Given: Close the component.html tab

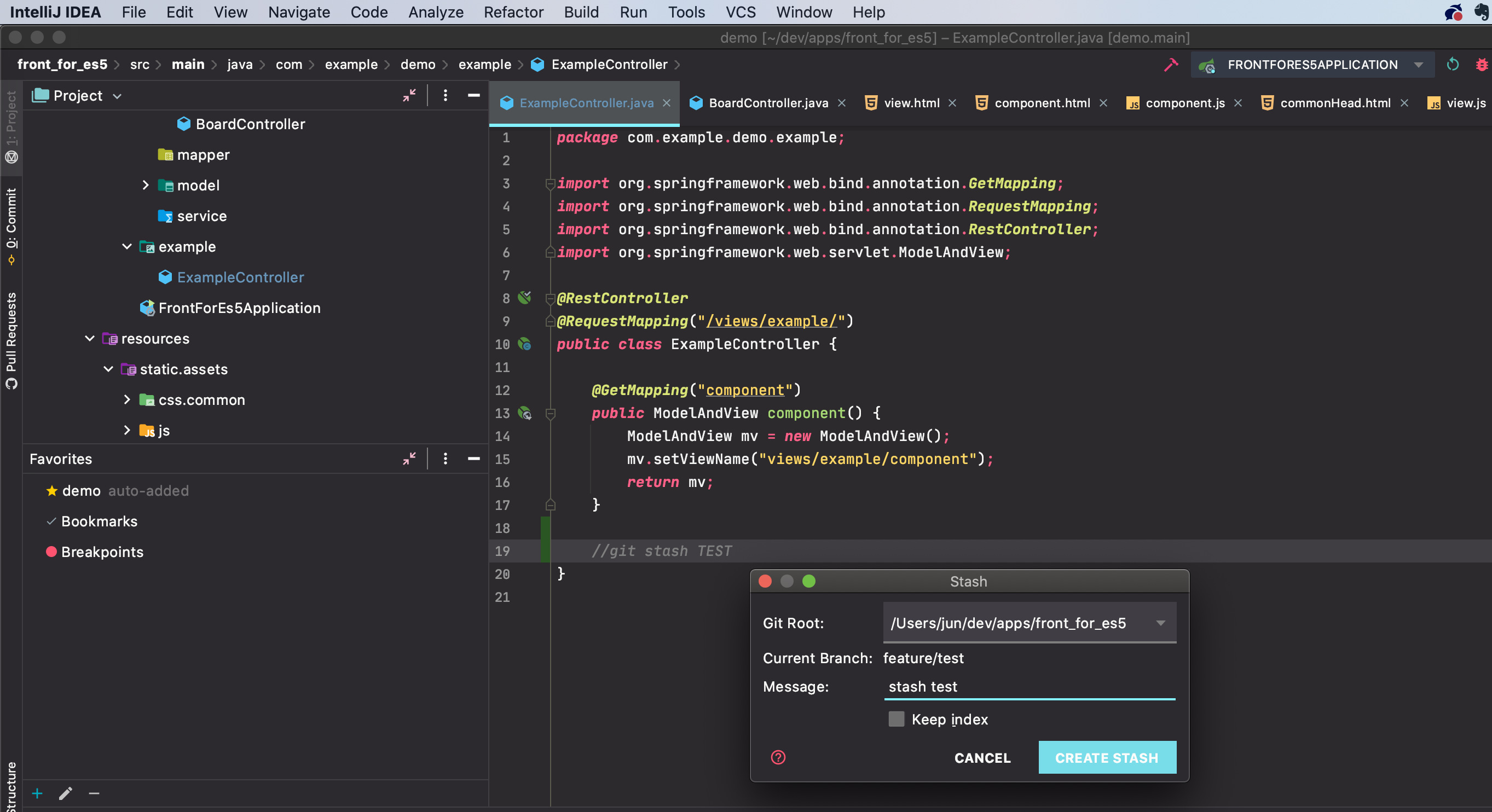Looking at the screenshot, I should [x=1103, y=103].
